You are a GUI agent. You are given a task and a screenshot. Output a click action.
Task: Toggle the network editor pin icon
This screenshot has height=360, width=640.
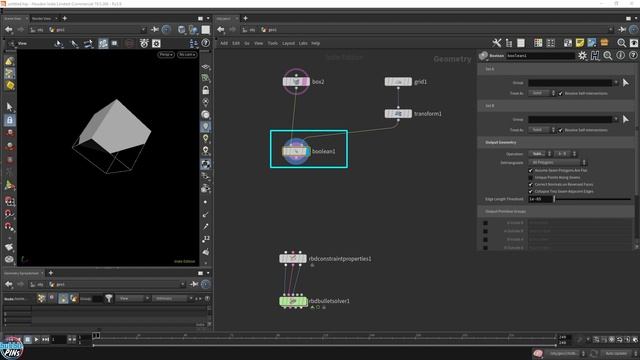click(622, 29)
